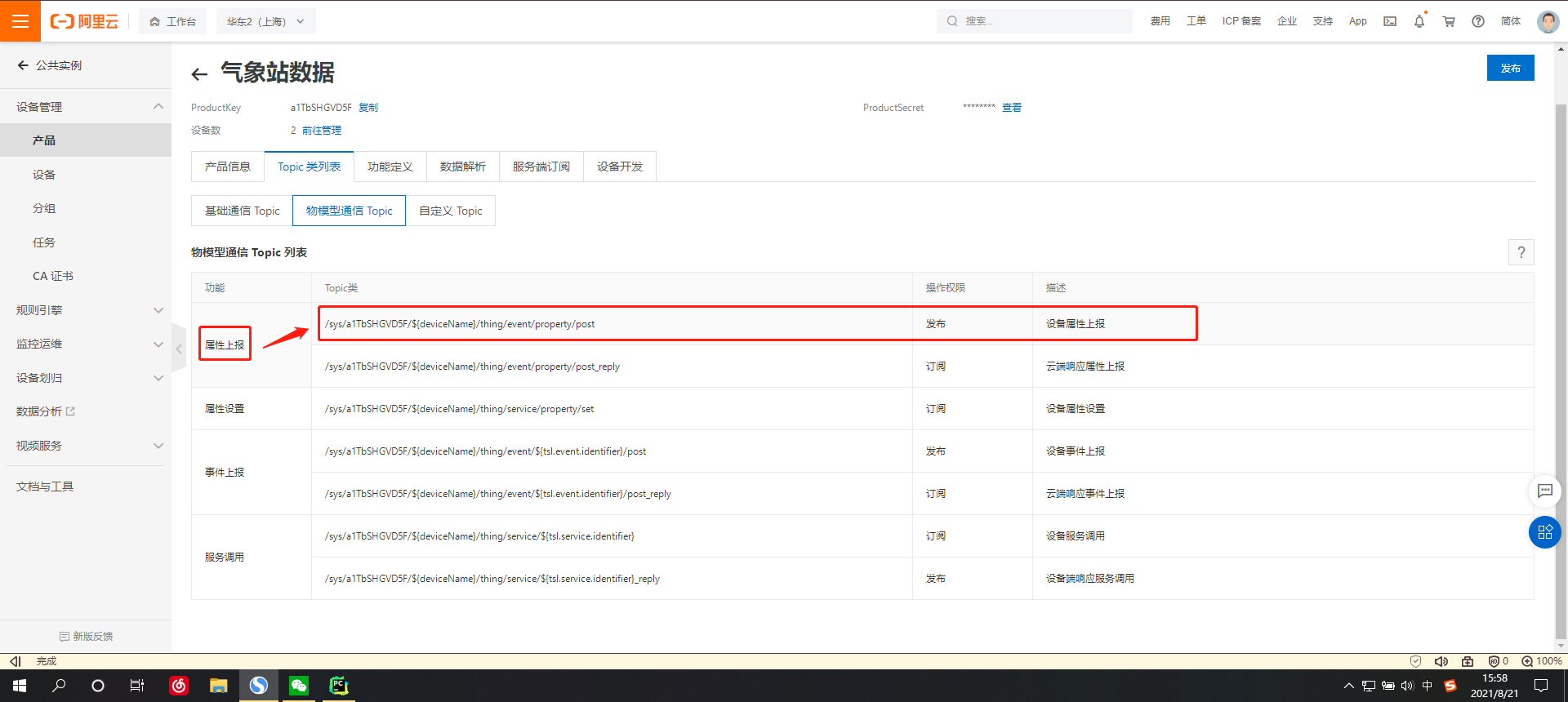Screen dimensions: 1568x702
Task: Collapse the left sidebar with the edge handle
Action: (x=179, y=349)
